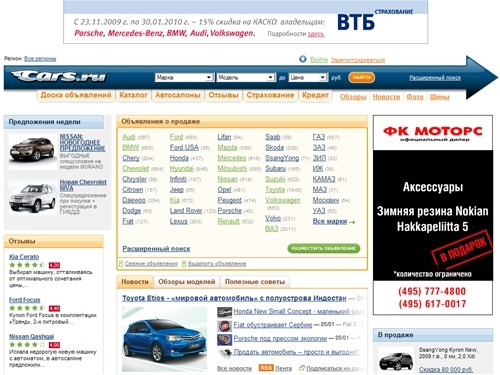The width and height of the screenshot is (500, 375).
Task: Click the round login icon beside Войти
Action: (x=303, y=59)
